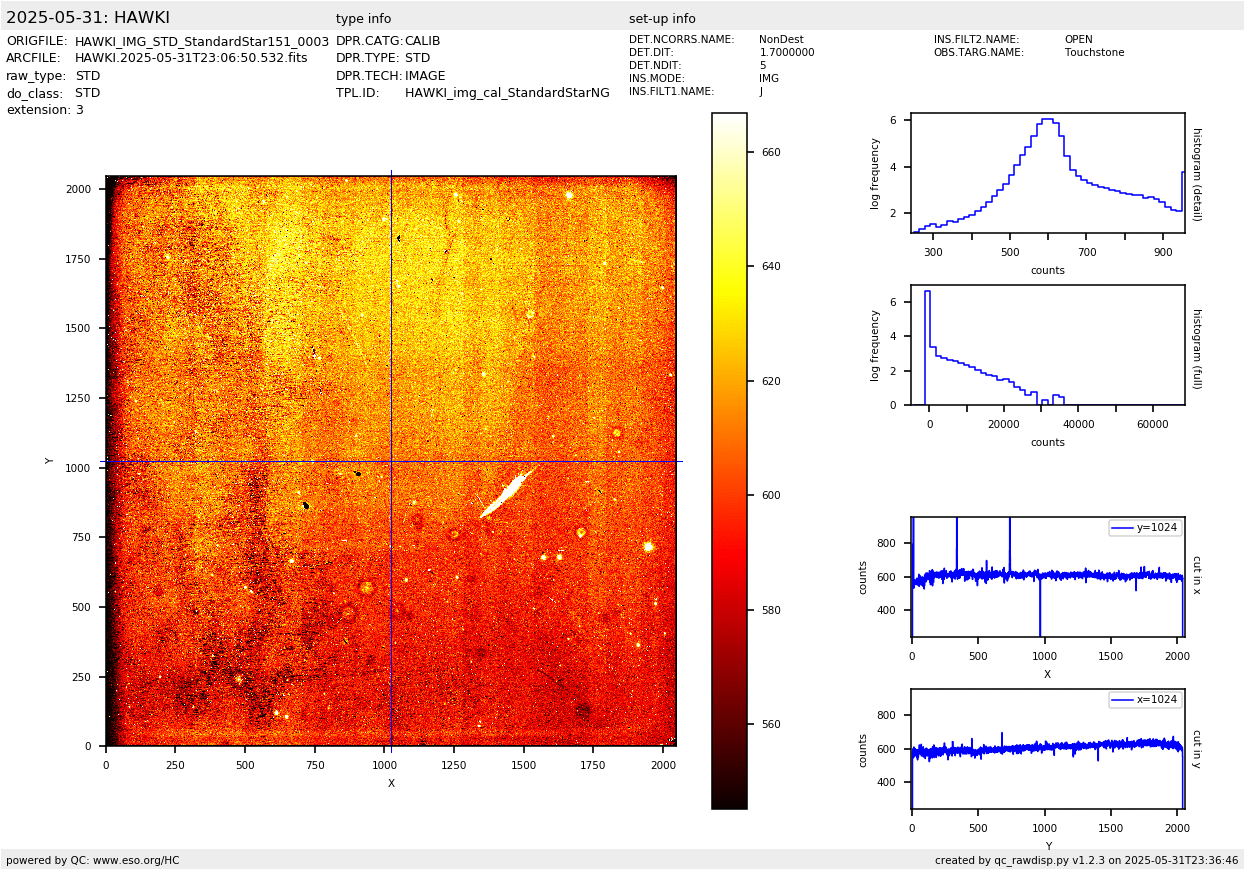The width and height of the screenshot is (1245, 870).
Task: Click the TPL.ID HAWKI_img_cal_StandardStarNG value
Action: click(x=507, y=93)
